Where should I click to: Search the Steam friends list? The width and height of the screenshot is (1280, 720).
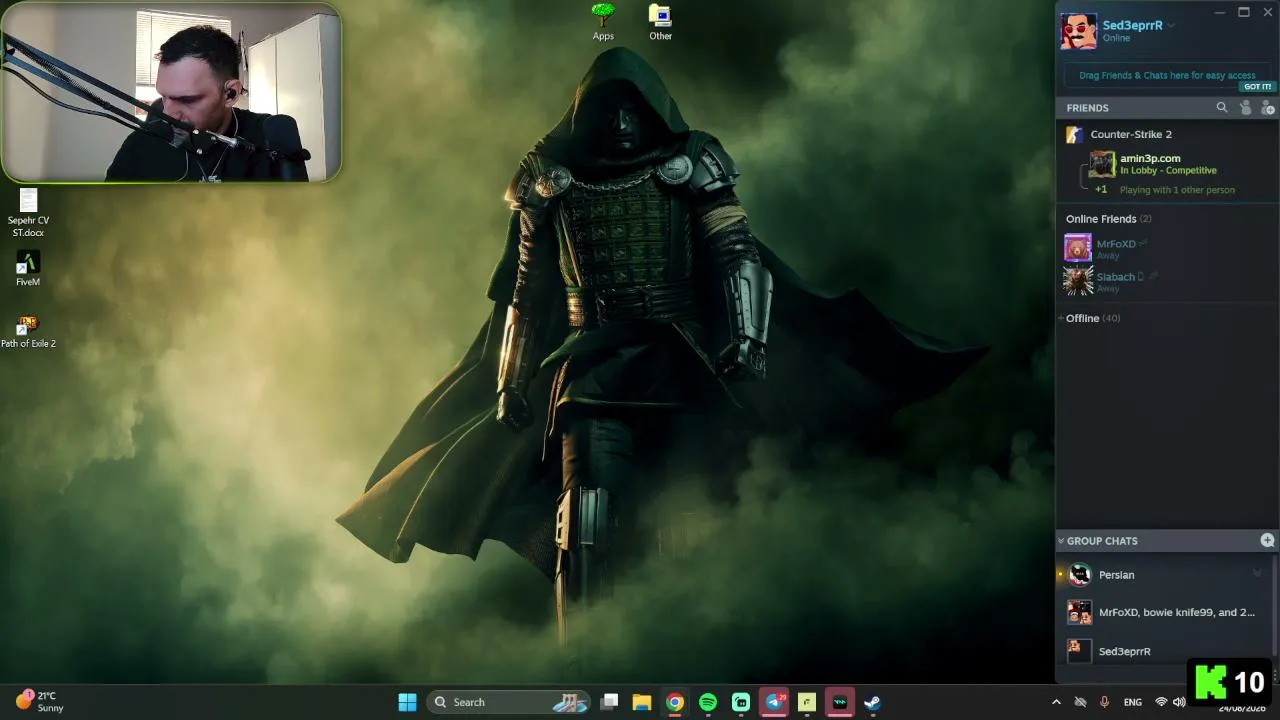point(1221,108)
